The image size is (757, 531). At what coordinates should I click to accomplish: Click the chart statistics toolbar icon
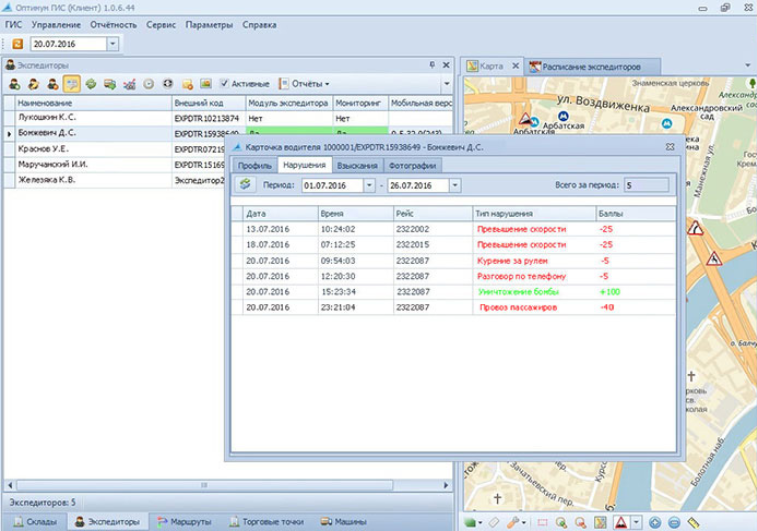(x=129, y=84)
